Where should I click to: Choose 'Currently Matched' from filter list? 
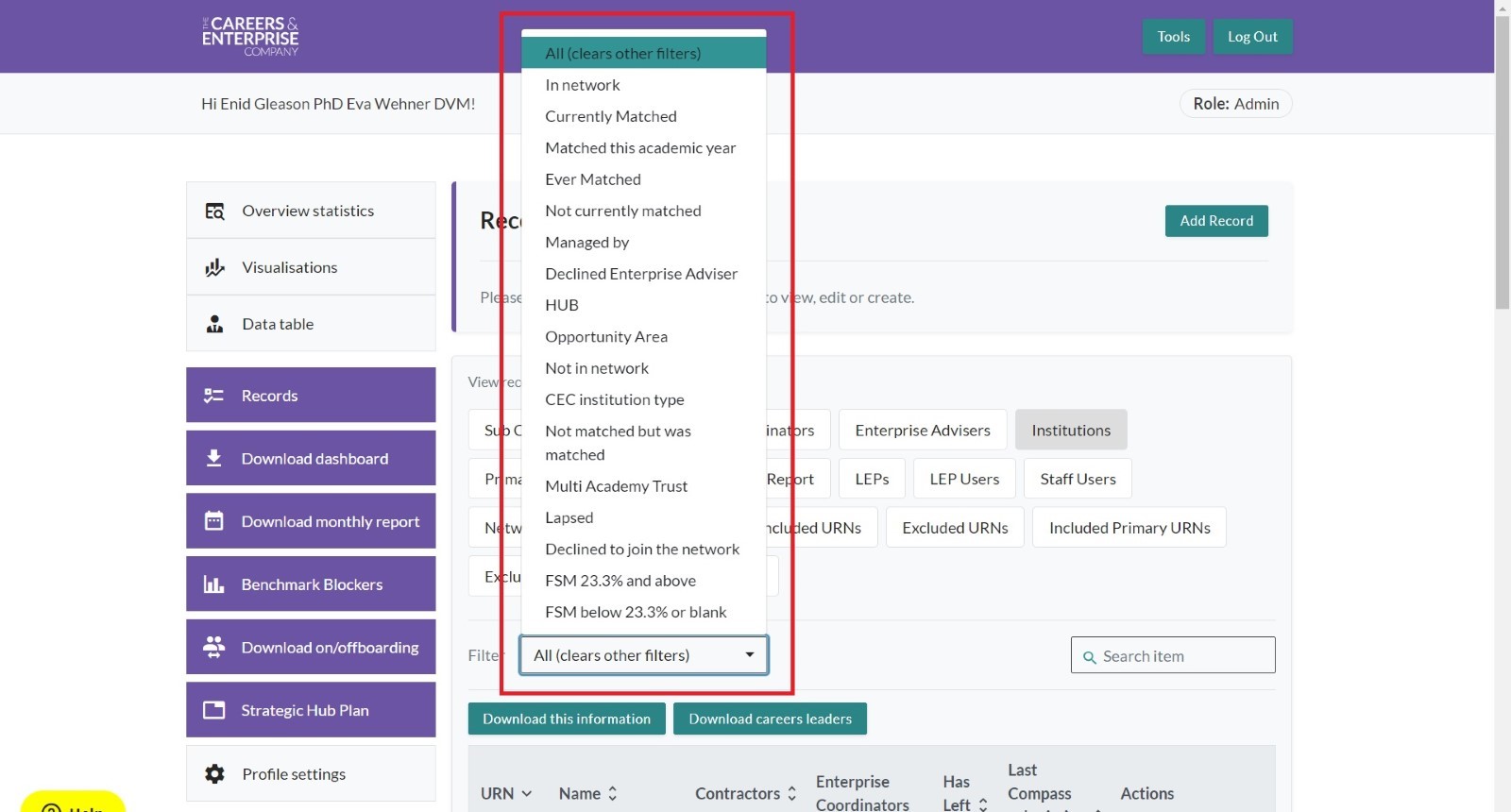click(611, 117)
